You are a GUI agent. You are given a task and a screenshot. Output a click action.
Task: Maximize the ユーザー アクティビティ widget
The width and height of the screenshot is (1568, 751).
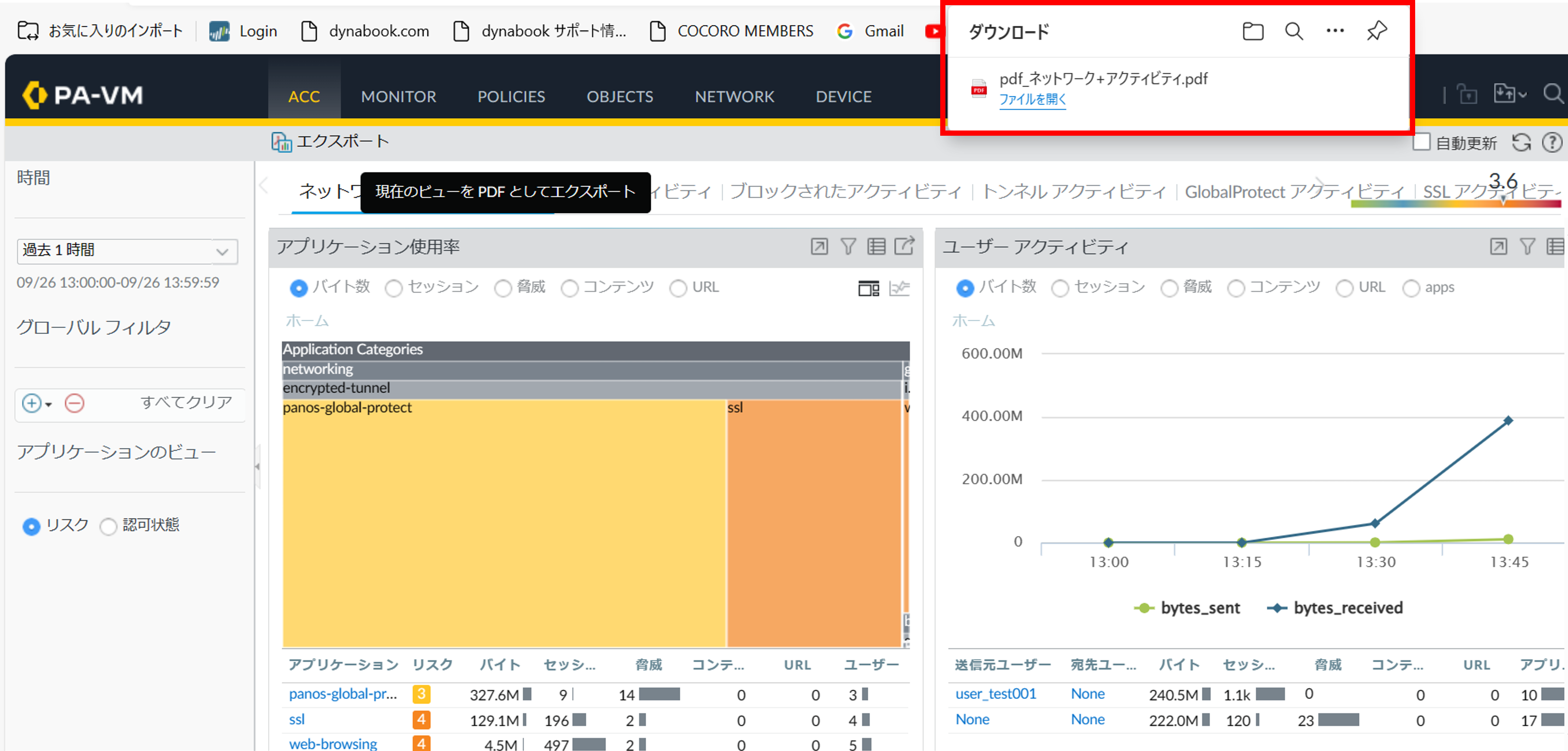(1498, 246)
